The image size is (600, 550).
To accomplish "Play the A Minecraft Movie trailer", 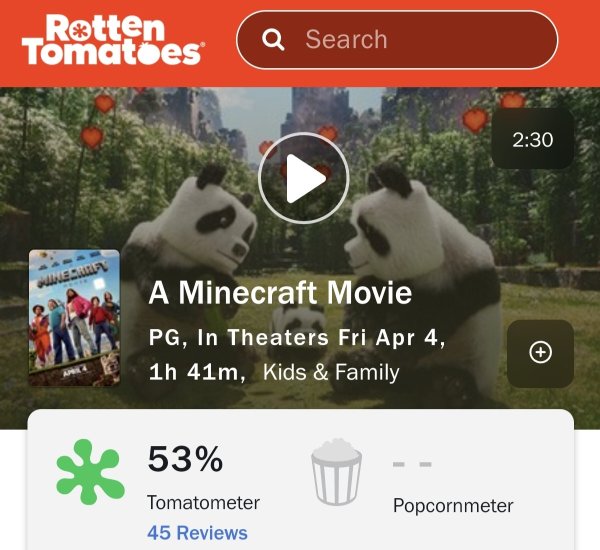I will 303,178.
